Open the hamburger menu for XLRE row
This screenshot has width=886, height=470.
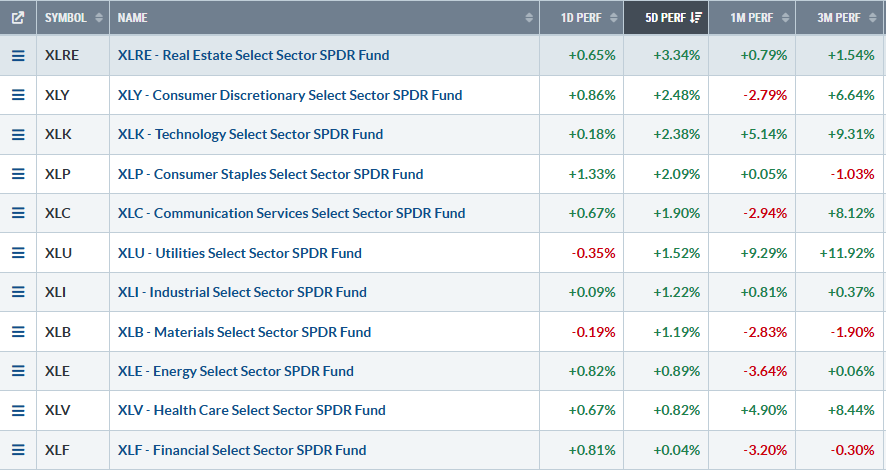click(18, 56)
